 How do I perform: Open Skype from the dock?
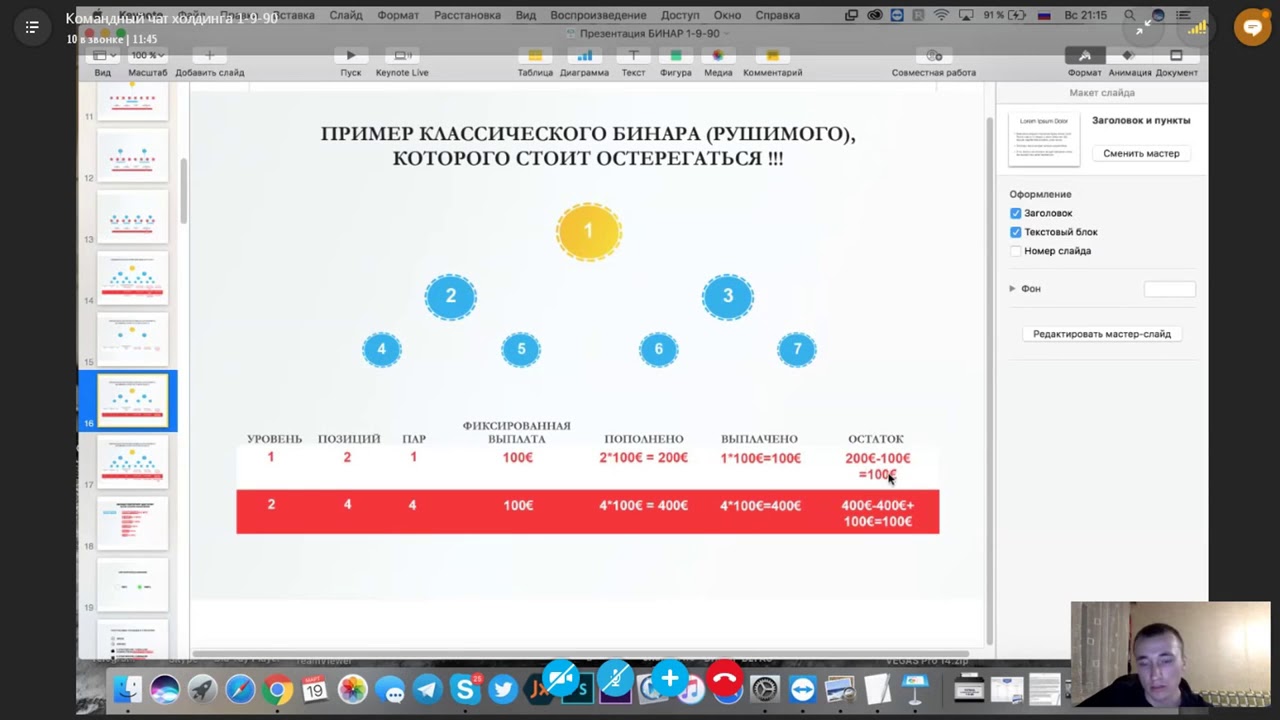coord(464,689)
